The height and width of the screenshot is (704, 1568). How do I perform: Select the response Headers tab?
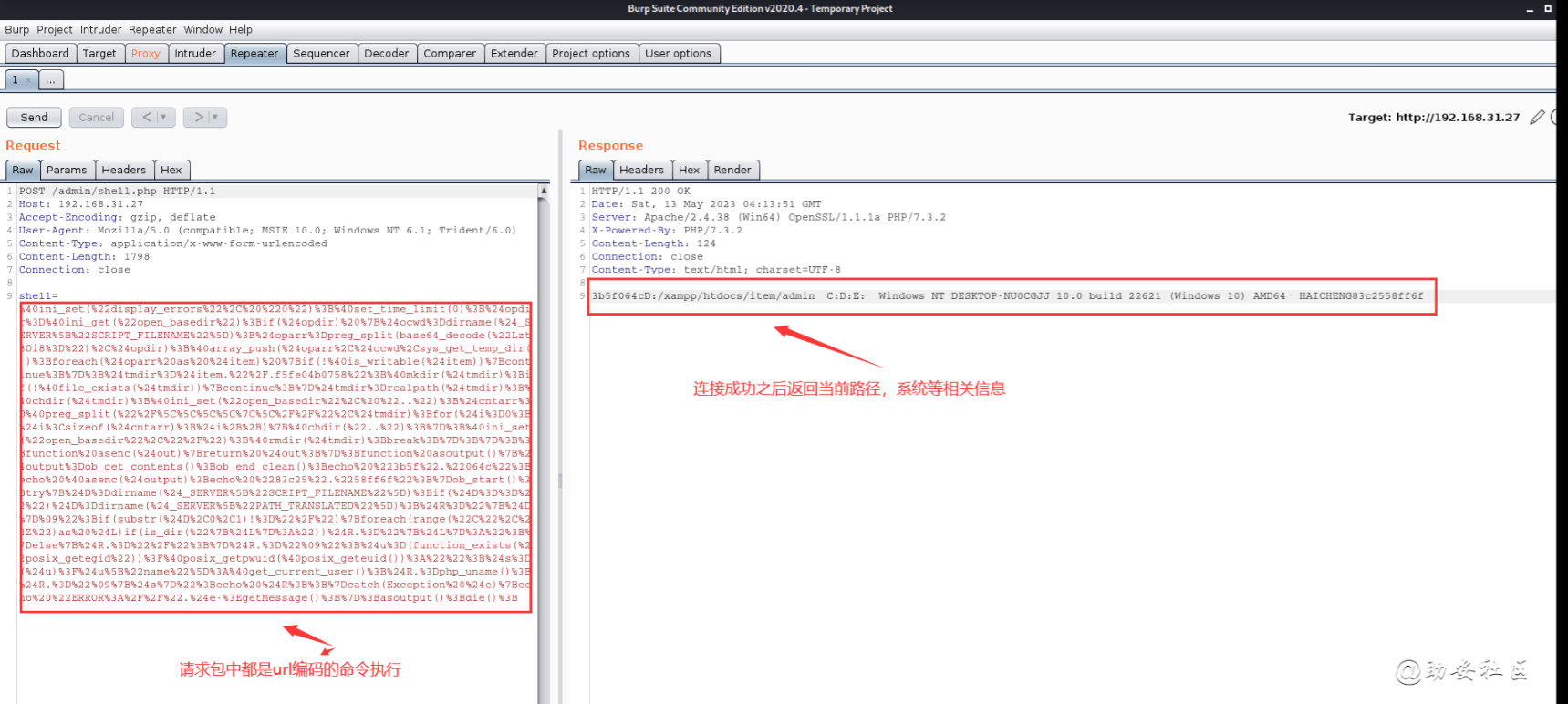tap(642, 170)
